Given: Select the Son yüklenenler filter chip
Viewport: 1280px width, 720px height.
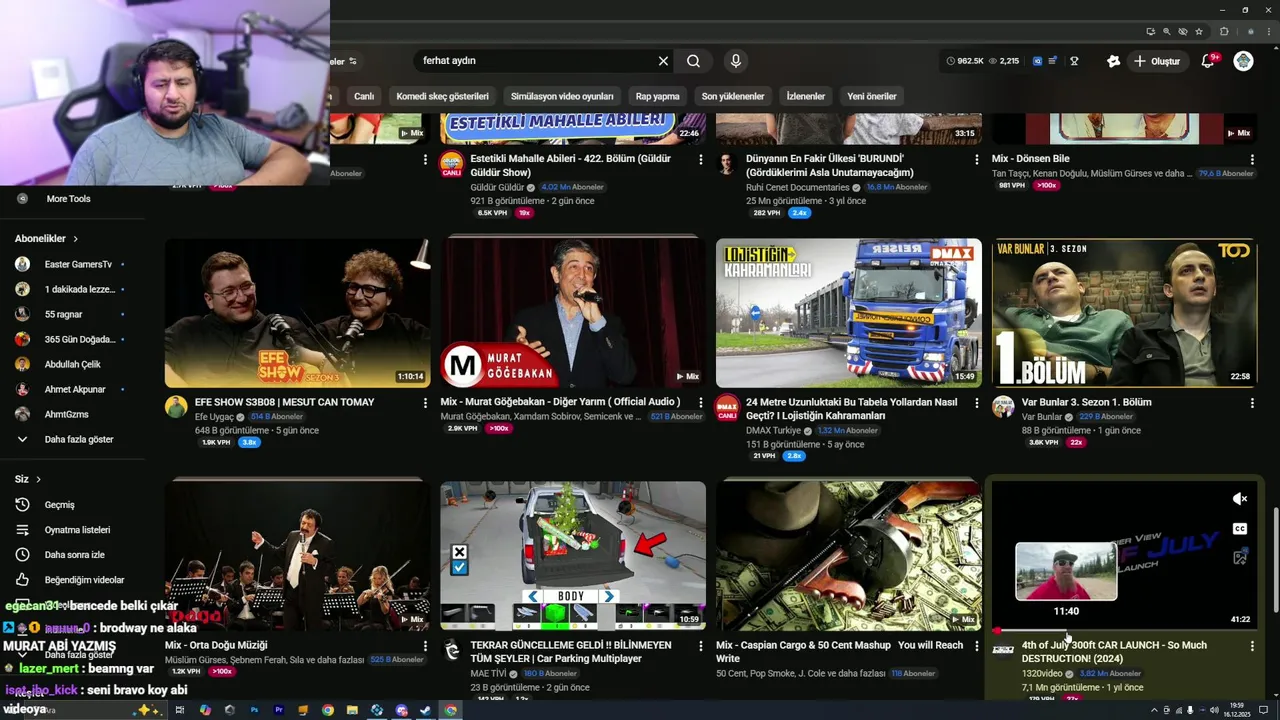Looking at the screenshot, I should [733, 96].
